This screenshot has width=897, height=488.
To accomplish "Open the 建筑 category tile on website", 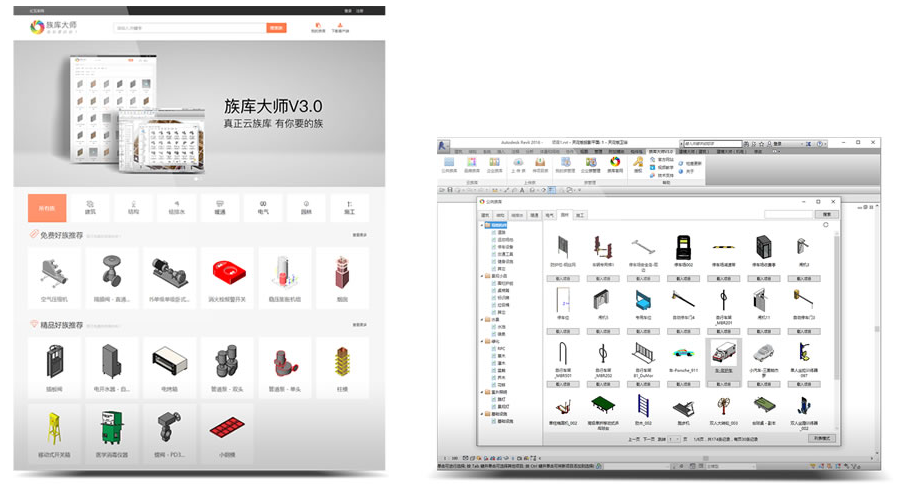I will click(90, 208).
